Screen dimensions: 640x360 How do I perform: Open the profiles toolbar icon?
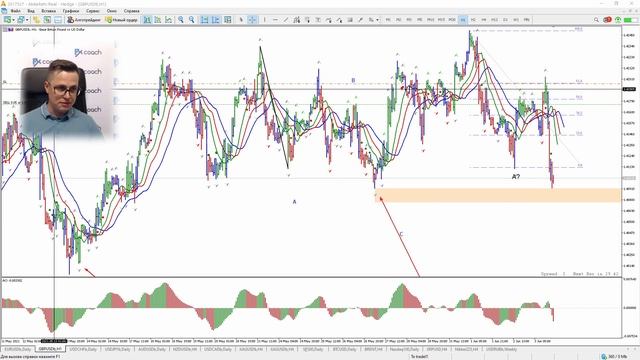(x=20, y=20)
